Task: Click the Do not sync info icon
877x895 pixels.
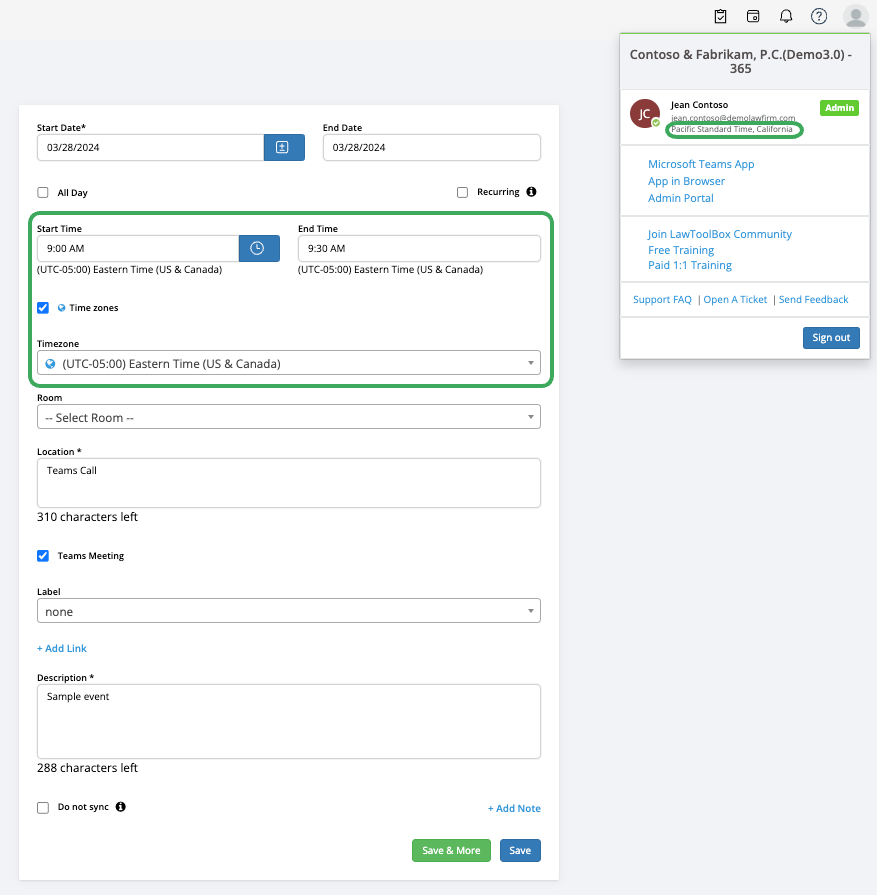Action: [120, 807]
